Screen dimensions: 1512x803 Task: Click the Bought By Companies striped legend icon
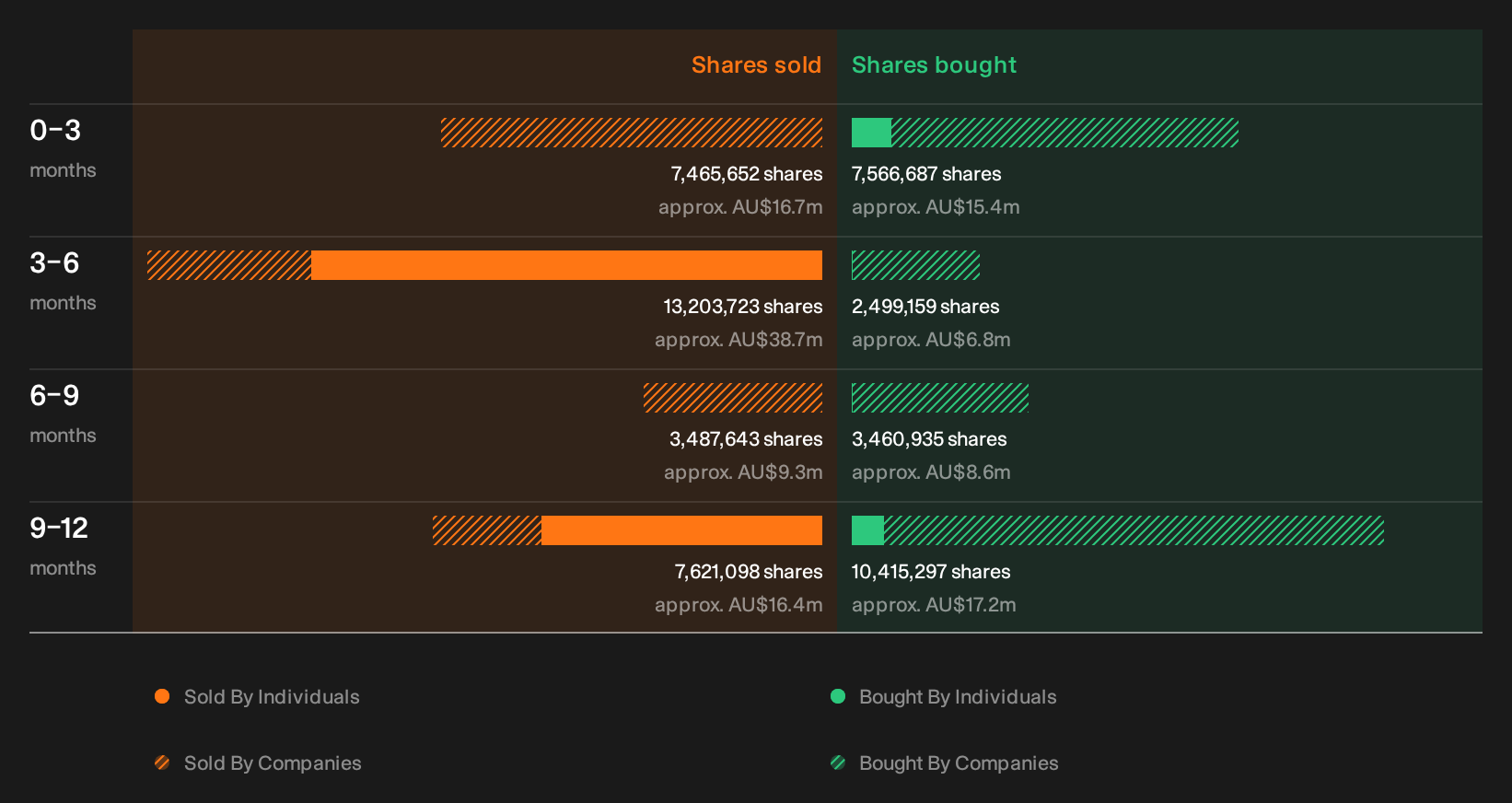[838, 762]
